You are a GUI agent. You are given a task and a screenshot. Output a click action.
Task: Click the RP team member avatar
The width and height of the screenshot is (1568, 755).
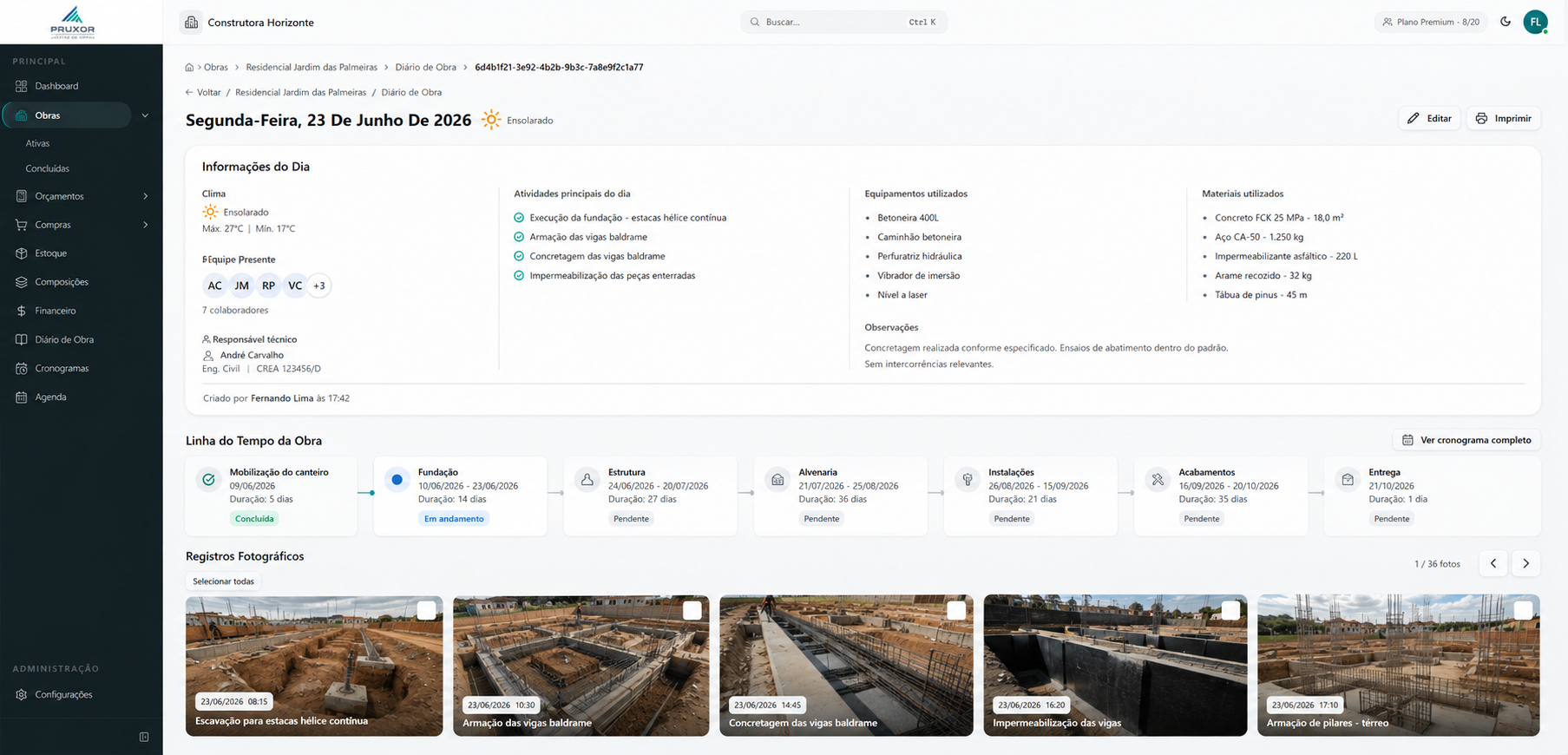point(269,286)
